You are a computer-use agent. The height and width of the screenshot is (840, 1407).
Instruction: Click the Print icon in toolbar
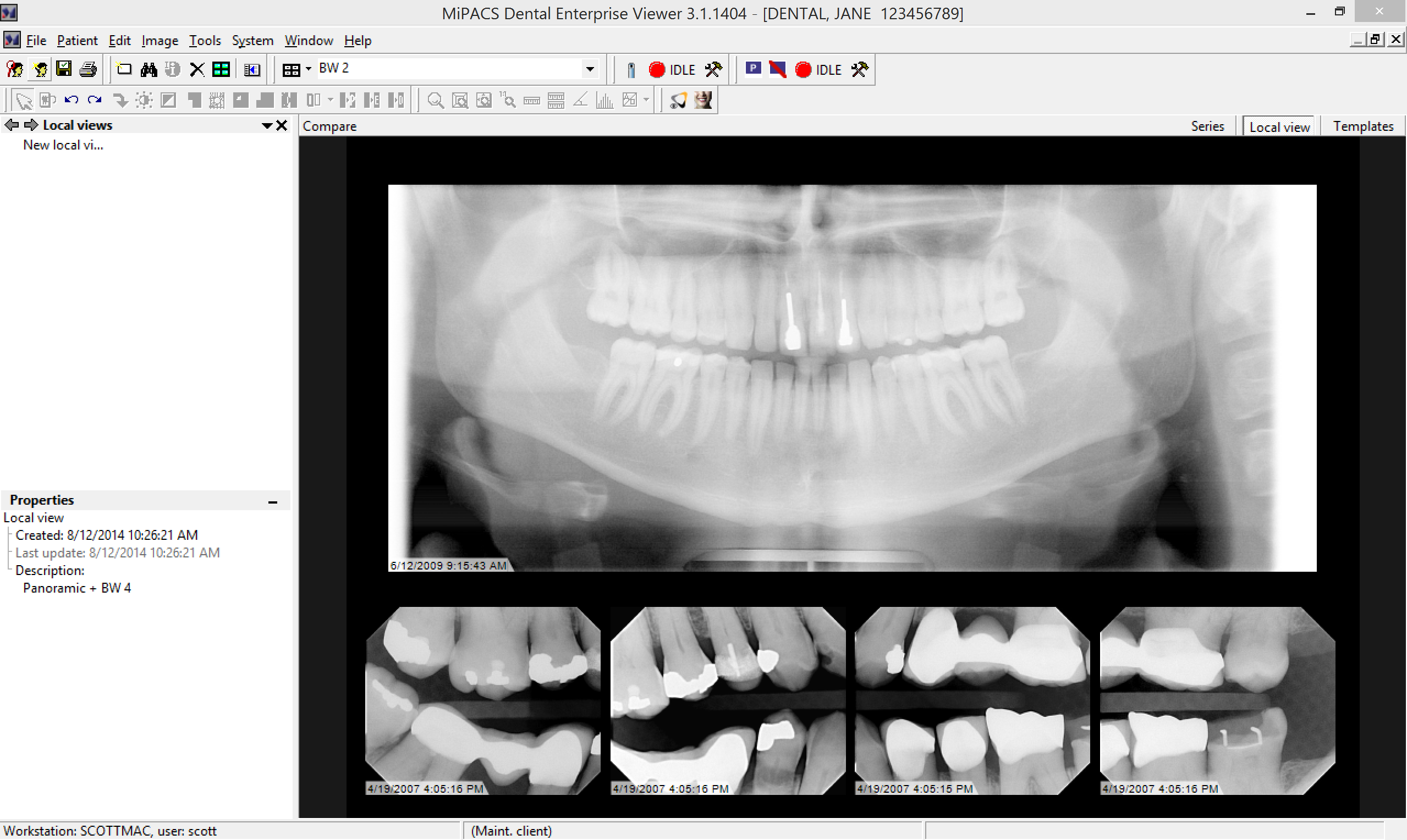click(x=89, y=69)
